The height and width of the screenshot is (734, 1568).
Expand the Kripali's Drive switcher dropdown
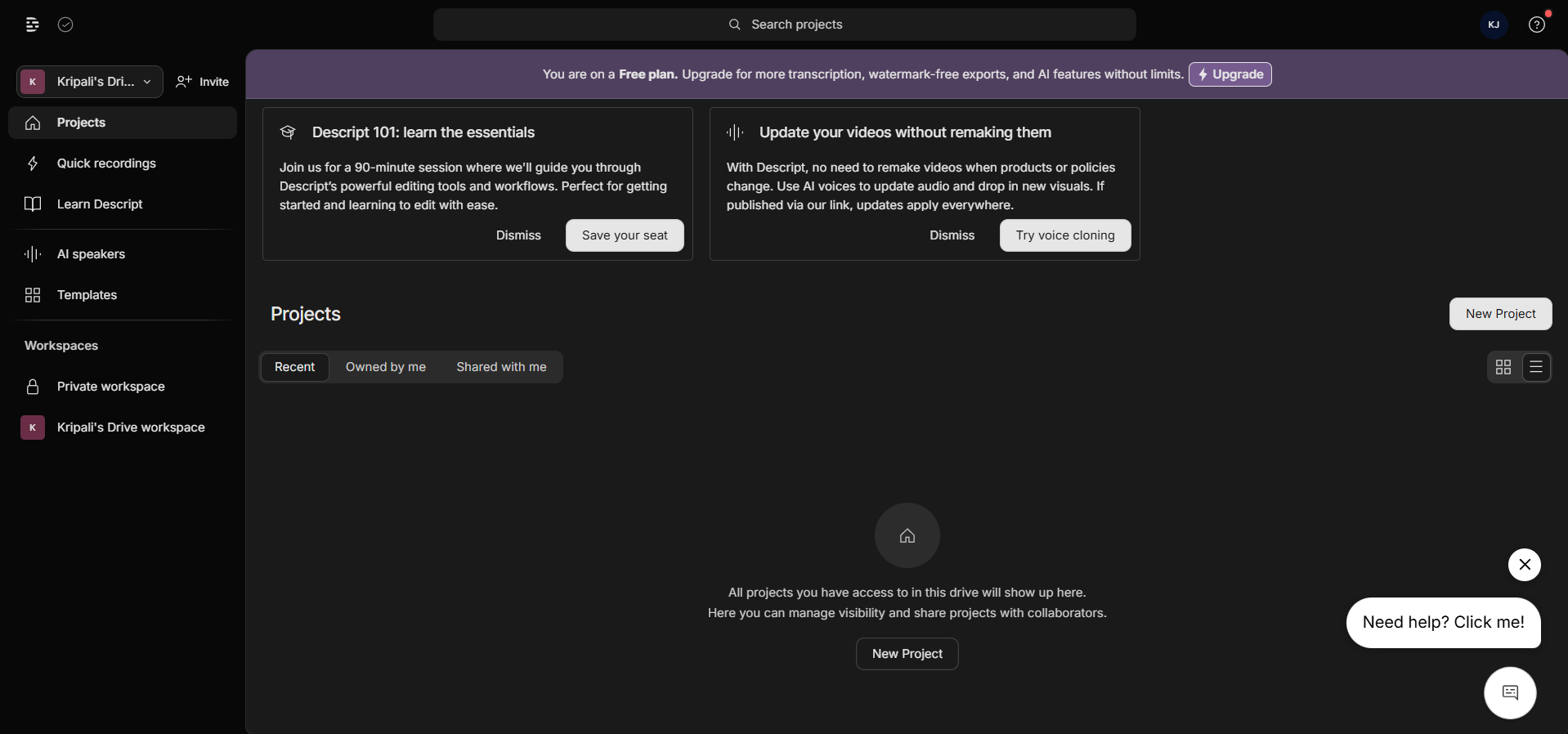90,82
